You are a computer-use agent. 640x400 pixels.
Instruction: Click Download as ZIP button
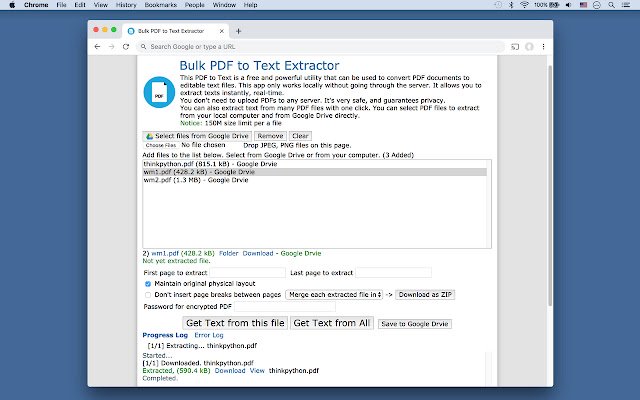click(x=425, y=295)
